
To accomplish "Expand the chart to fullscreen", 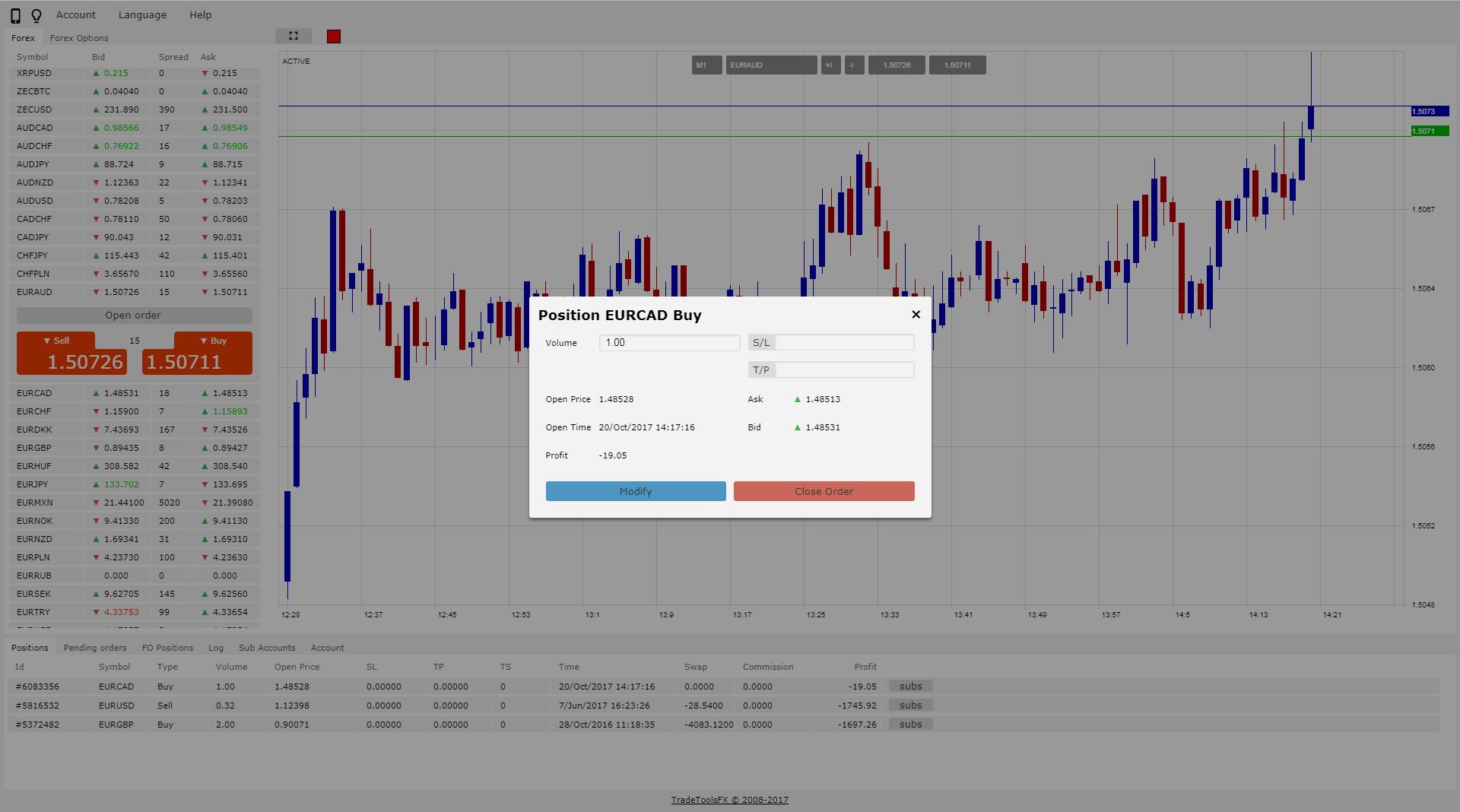I will coord(293,35).
